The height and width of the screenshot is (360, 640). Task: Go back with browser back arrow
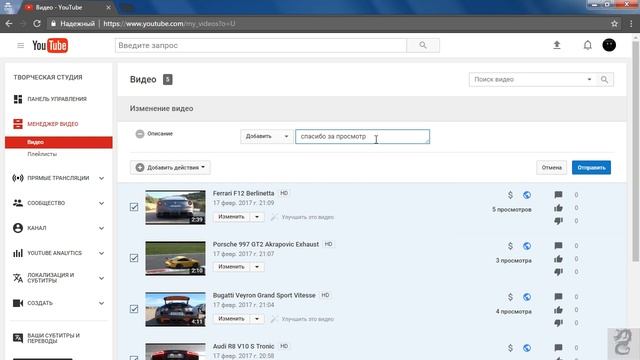click(9, 24)
